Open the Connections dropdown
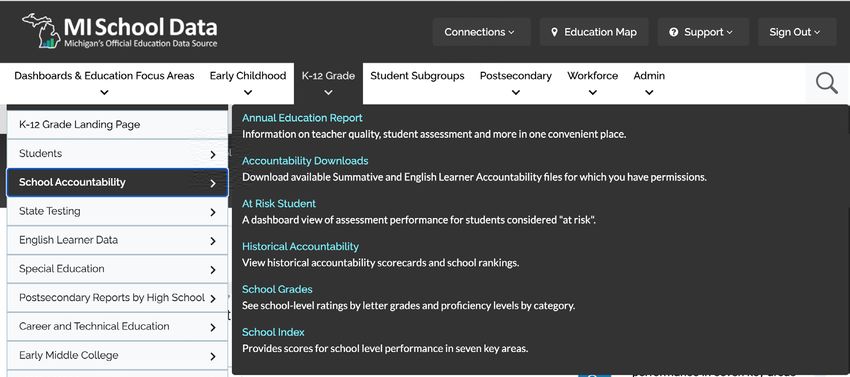The image size is (850, 377). pyautogui.click(x=479, y=32)
